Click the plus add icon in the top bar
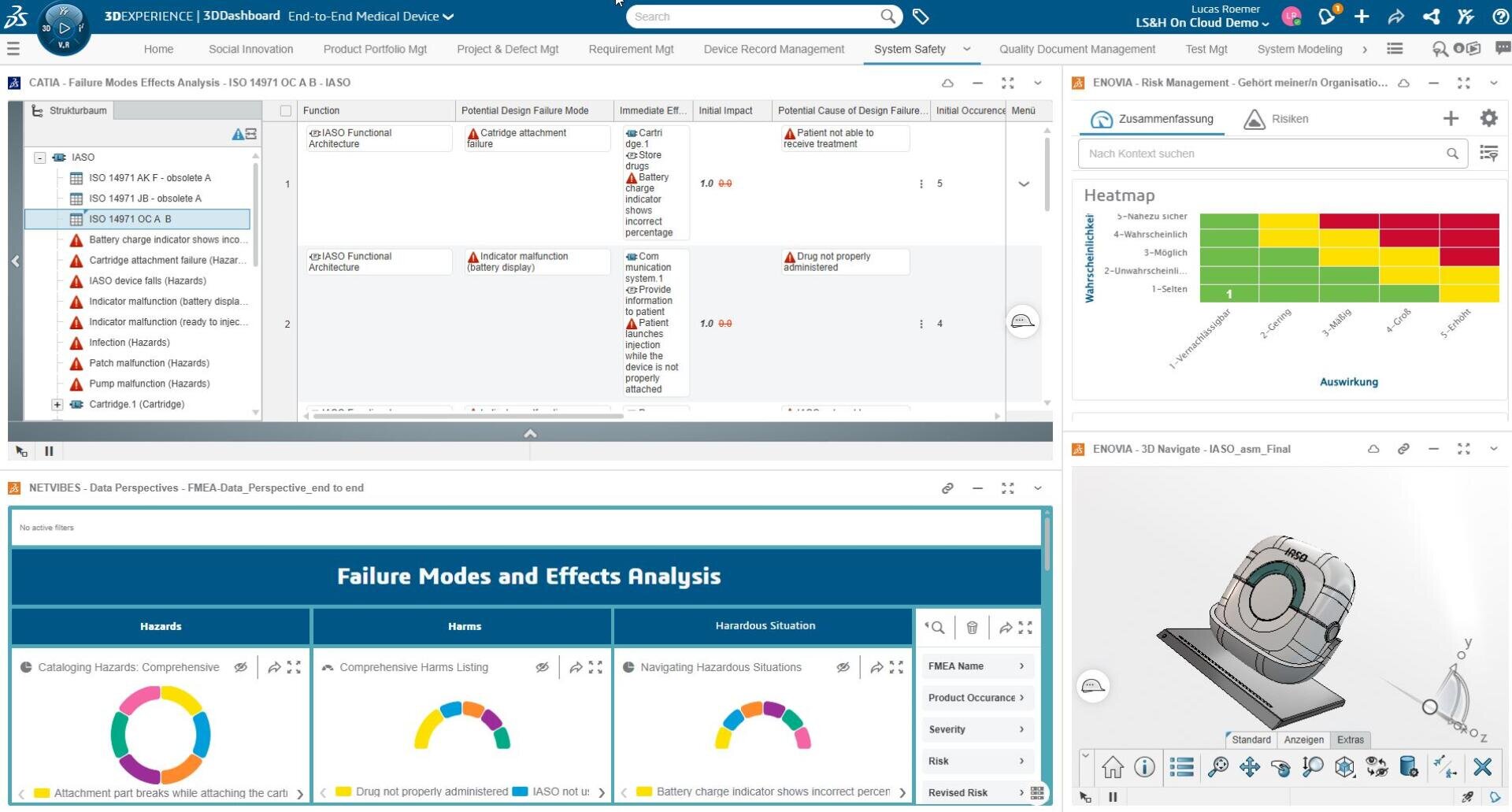The height and width of the screenshot is (812, 1512). (1362, 17)
